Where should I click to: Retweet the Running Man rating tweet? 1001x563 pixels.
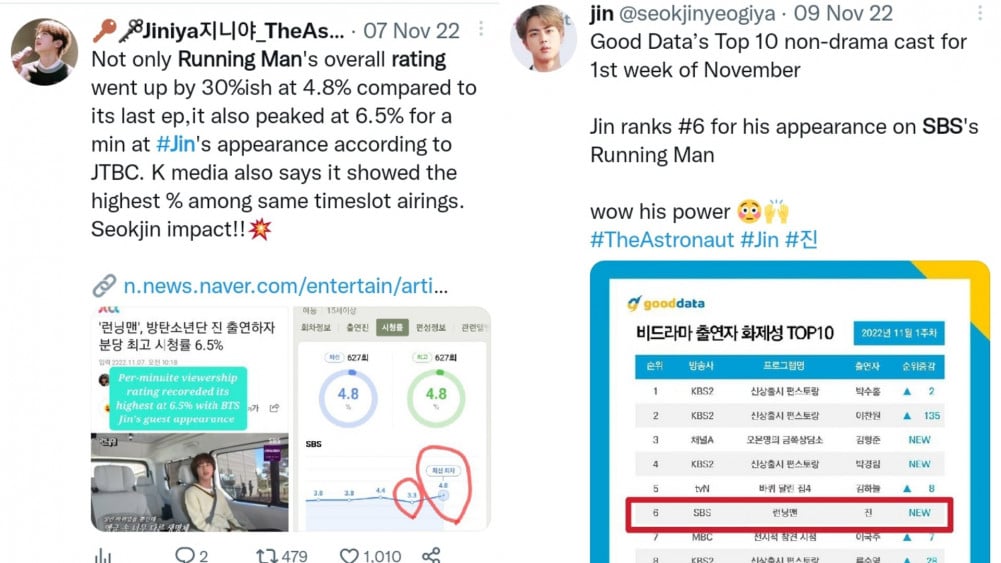(266, 555)
